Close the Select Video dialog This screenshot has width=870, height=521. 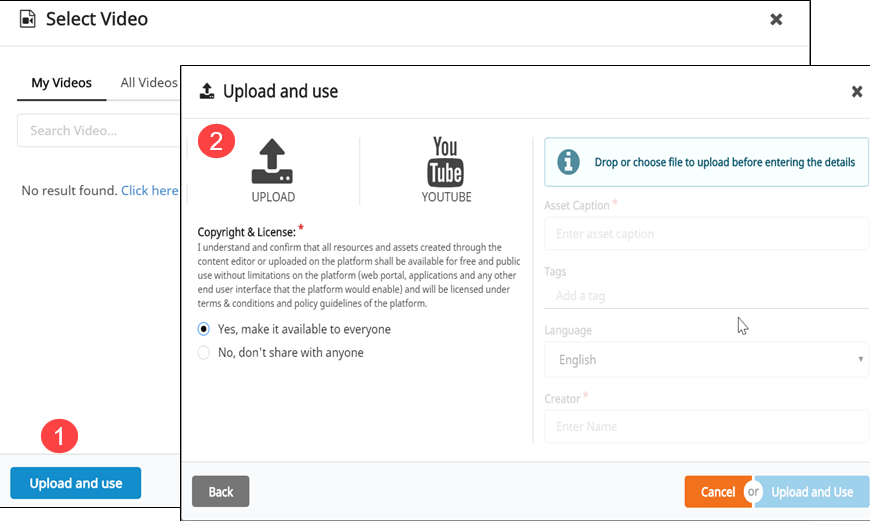pos(776,19)
